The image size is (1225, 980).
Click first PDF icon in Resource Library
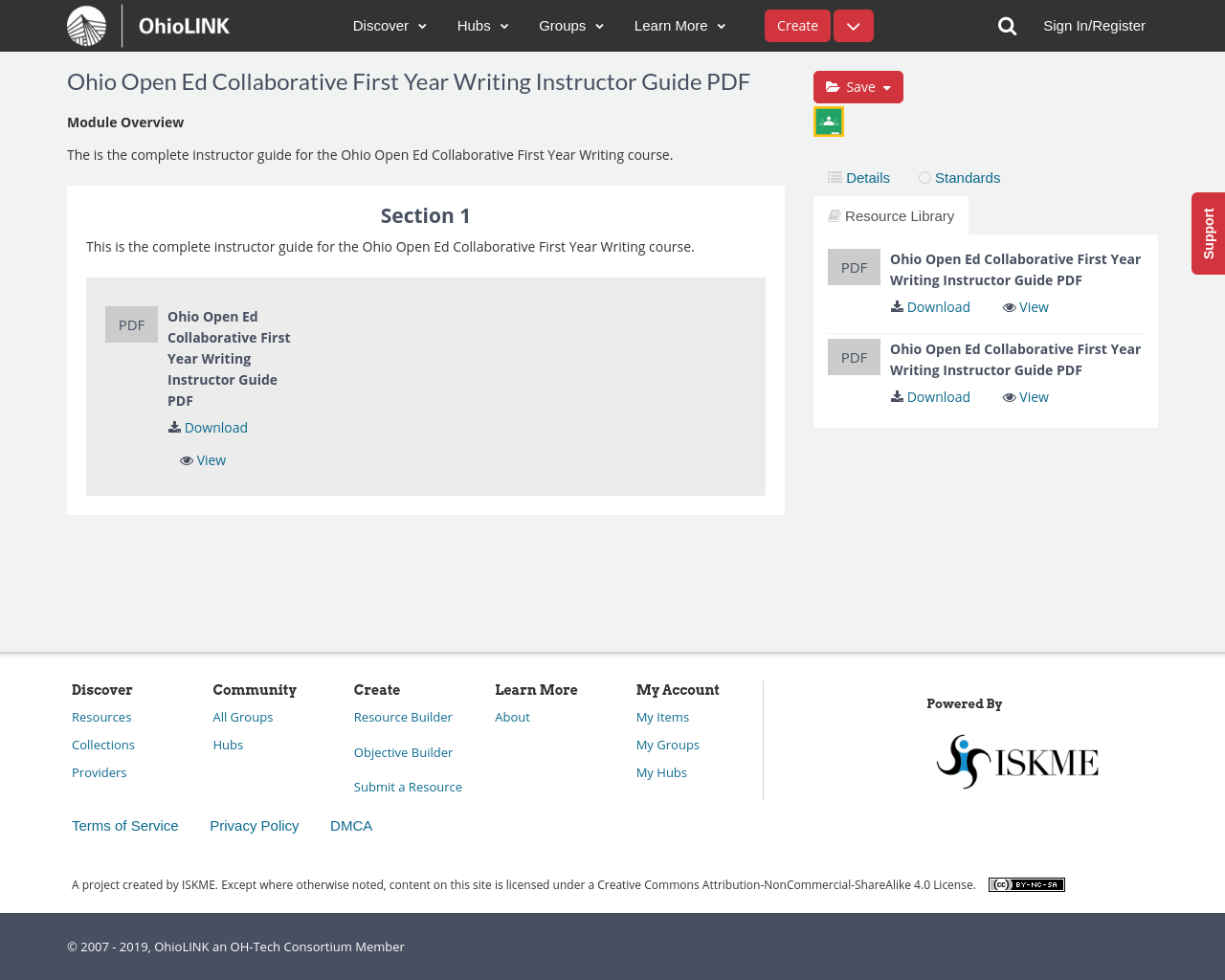tap(854, 267)
